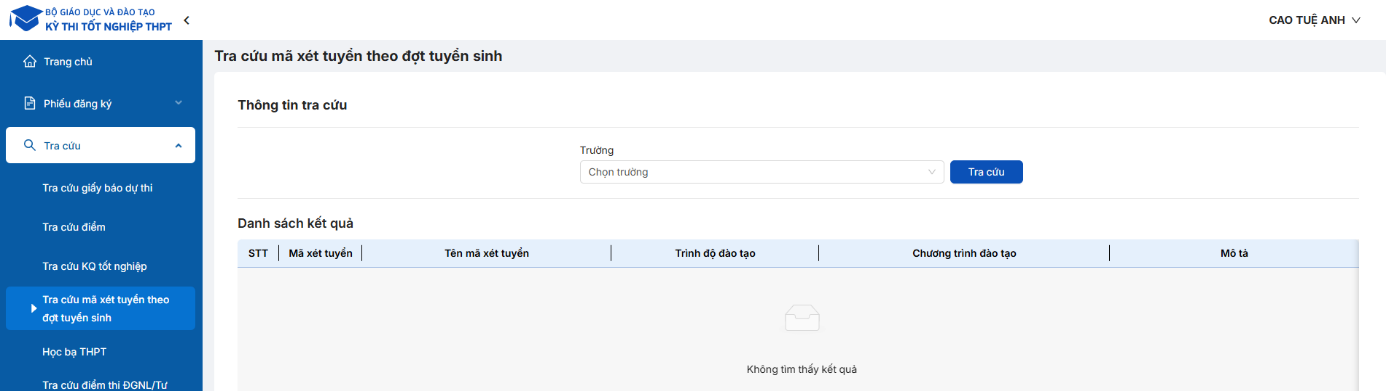Open Tra cứu giấy báo dự thi

97,187
